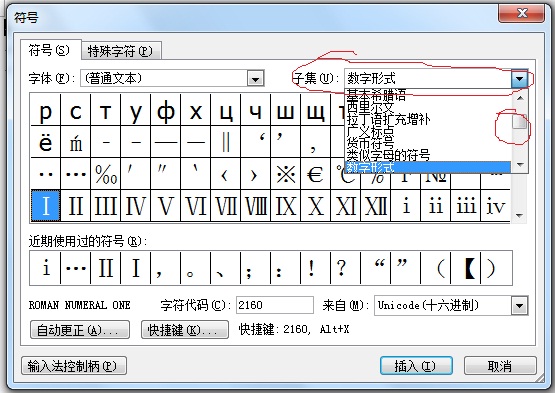This screenshot has height=393, width=555.
Task: Pick Roman numeral Ⅸ in the grid
Action: point(286,206)
